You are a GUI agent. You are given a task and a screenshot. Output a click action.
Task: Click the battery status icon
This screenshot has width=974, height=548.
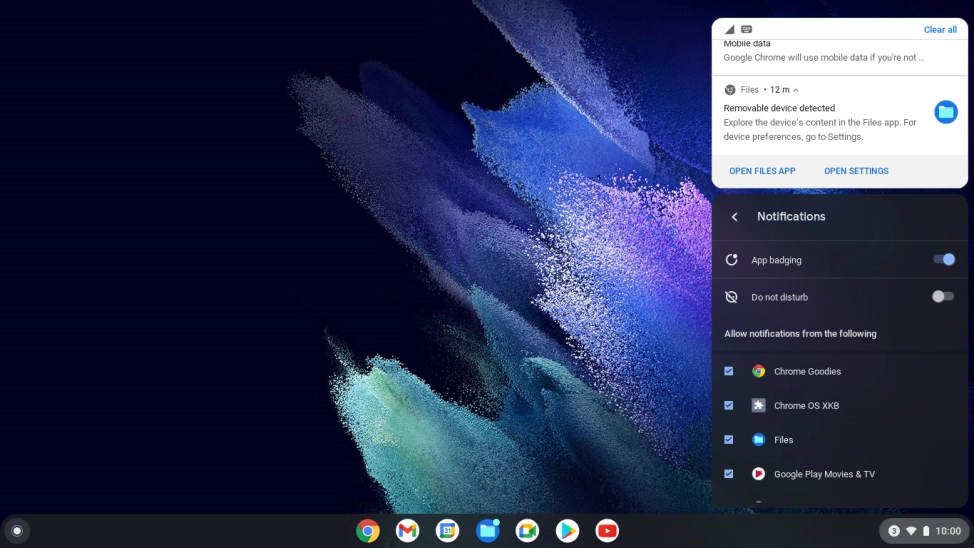point(926,531)
